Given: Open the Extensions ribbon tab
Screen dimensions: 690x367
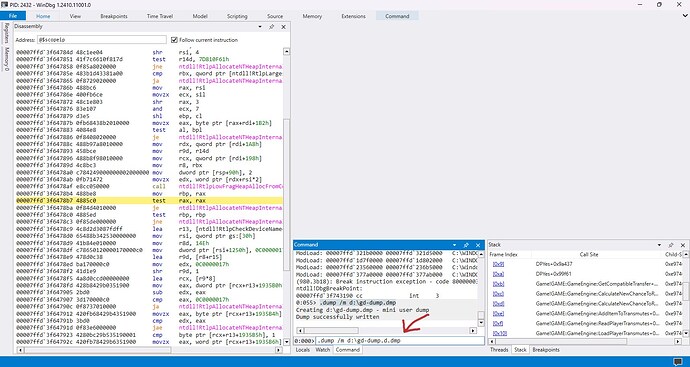Looking at the screenshot, I should 353,16.
